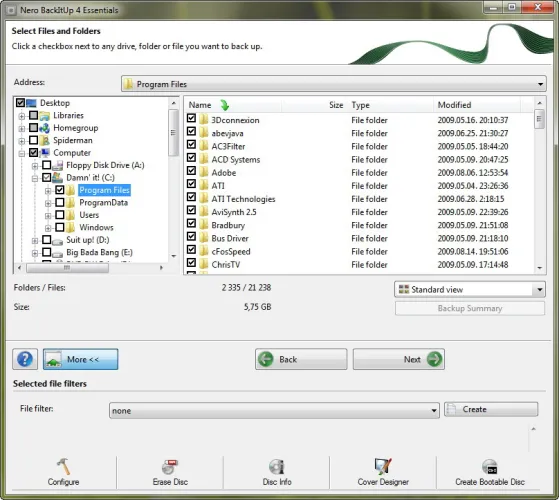Go to the previous step with Back

301,359
